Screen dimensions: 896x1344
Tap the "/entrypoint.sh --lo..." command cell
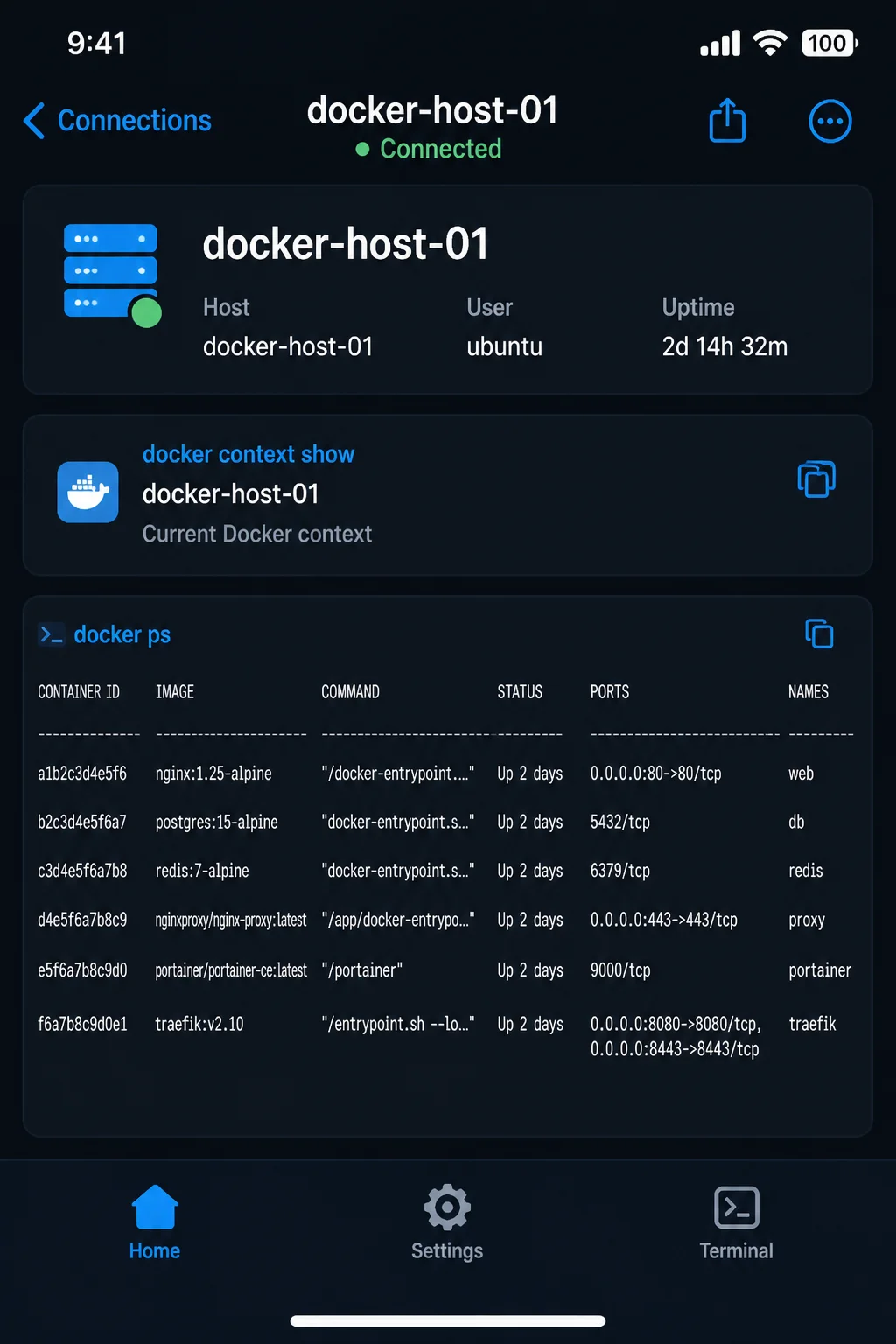pyautogui.click(x=397, y=1024)
